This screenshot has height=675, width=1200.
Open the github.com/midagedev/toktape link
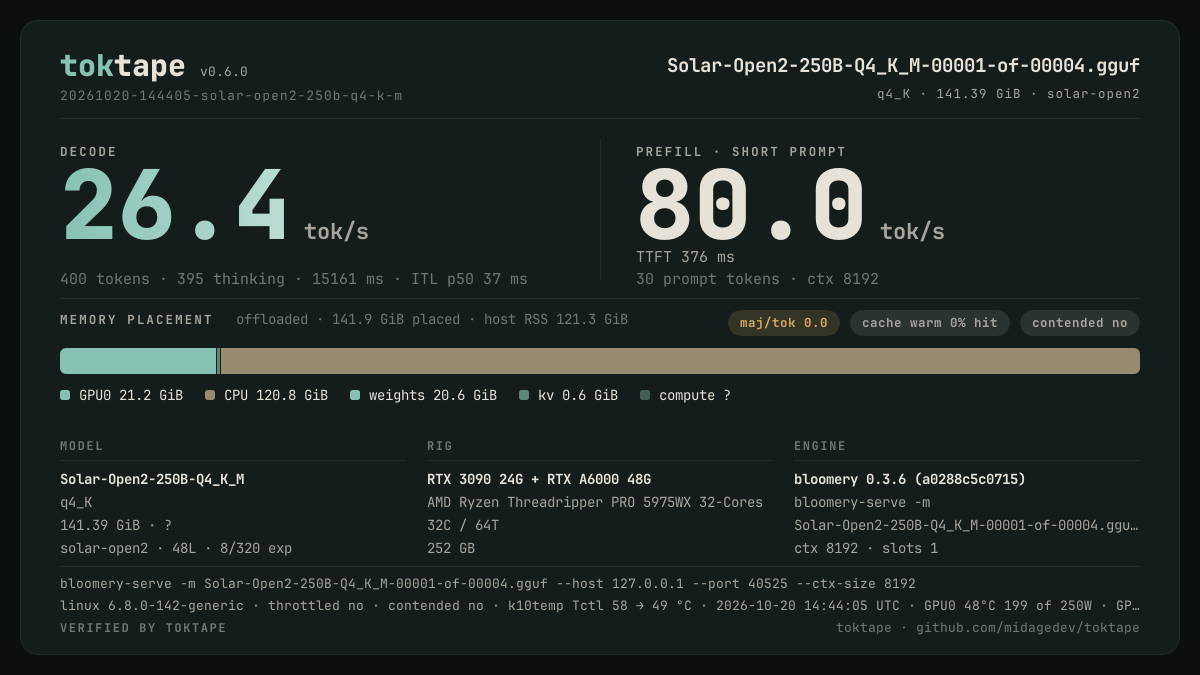tap(1028, 628)
